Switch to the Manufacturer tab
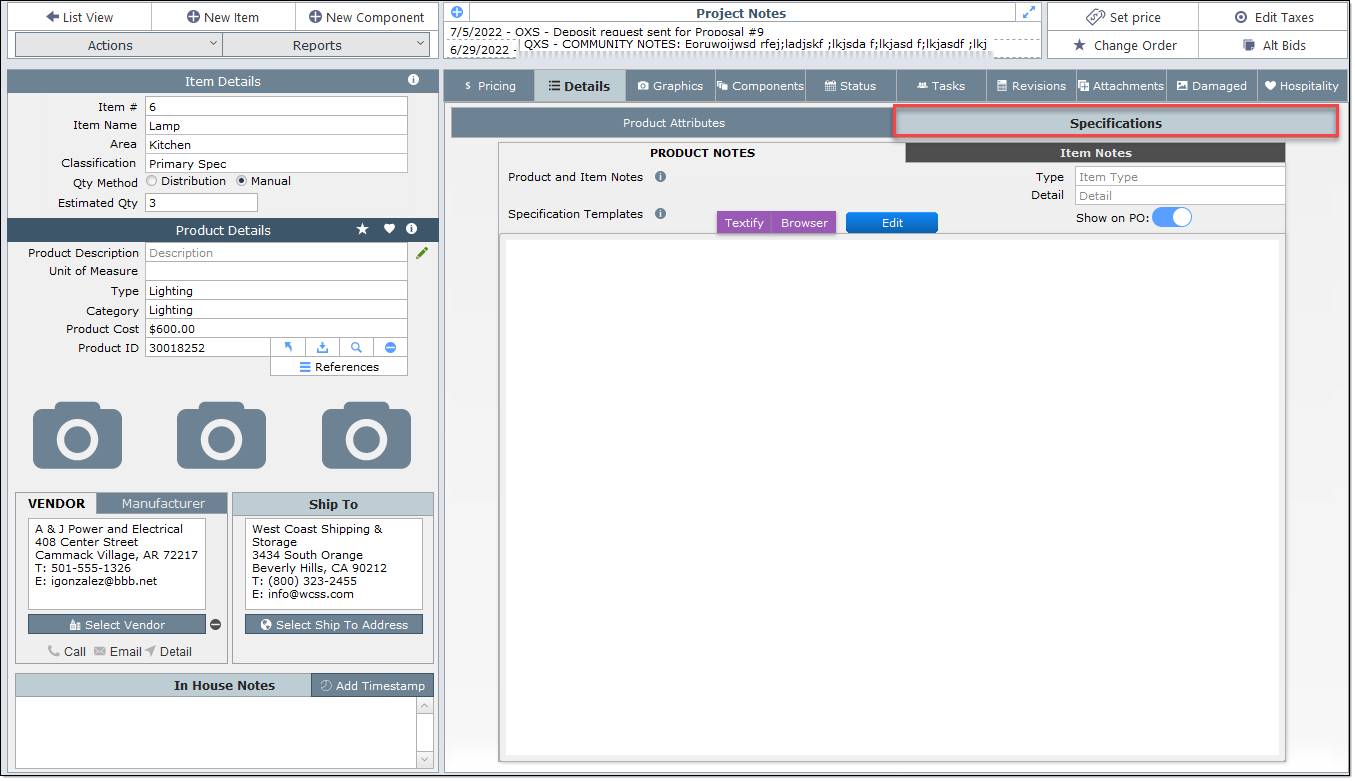 [163, 503]
